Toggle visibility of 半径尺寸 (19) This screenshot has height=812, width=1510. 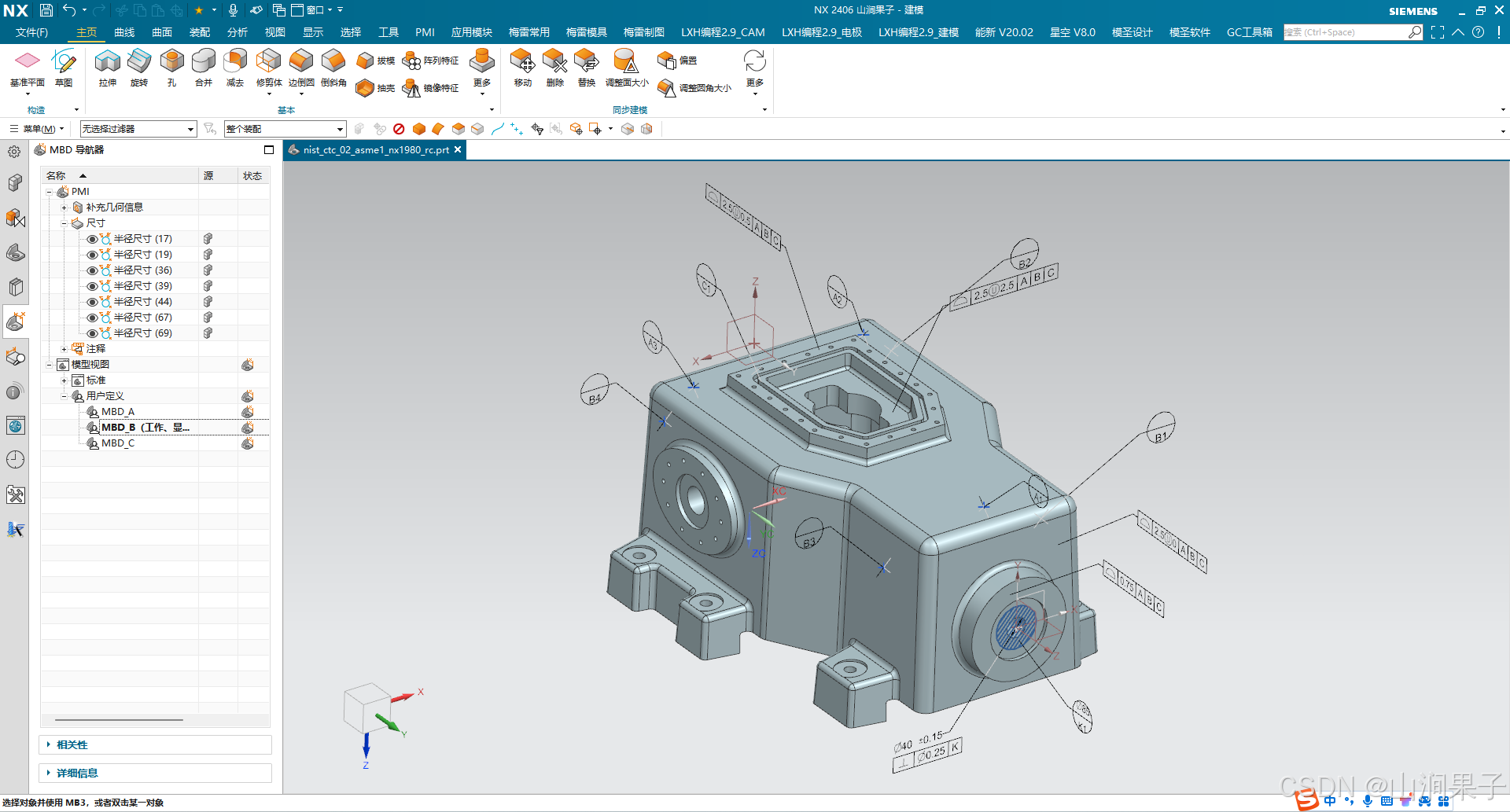point(92,255)
